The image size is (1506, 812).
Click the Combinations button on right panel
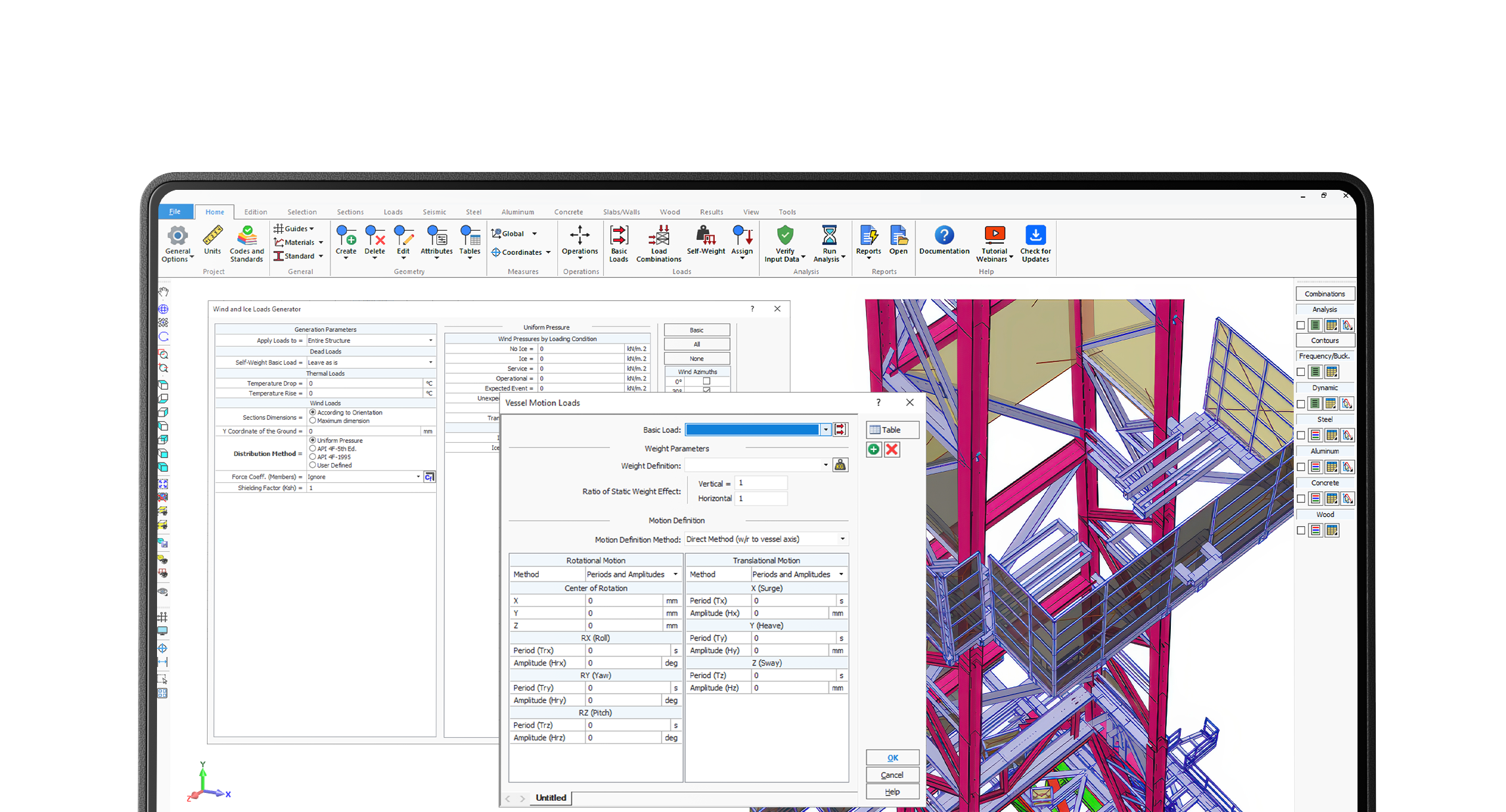pyautogui.click(x=1325, y=294)
